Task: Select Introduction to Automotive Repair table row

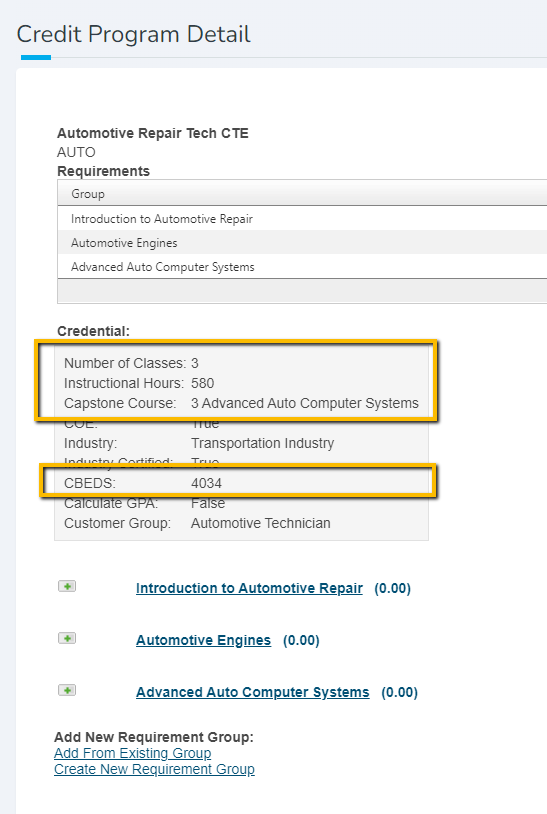Action: coord(302,219)
